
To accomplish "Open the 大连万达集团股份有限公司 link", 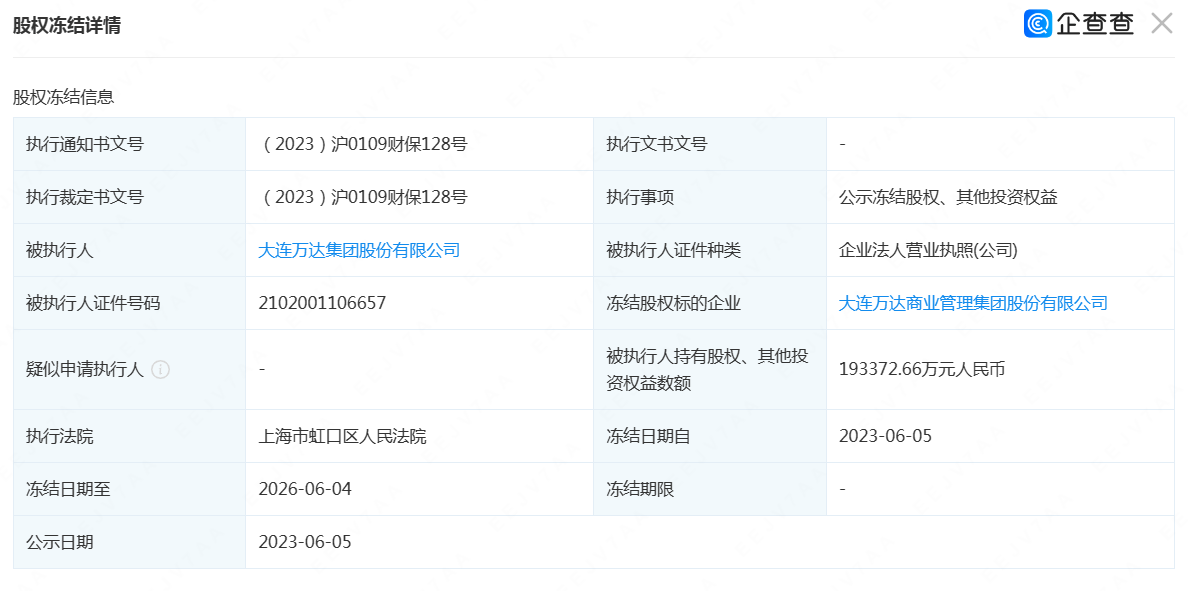I will 359,250.
